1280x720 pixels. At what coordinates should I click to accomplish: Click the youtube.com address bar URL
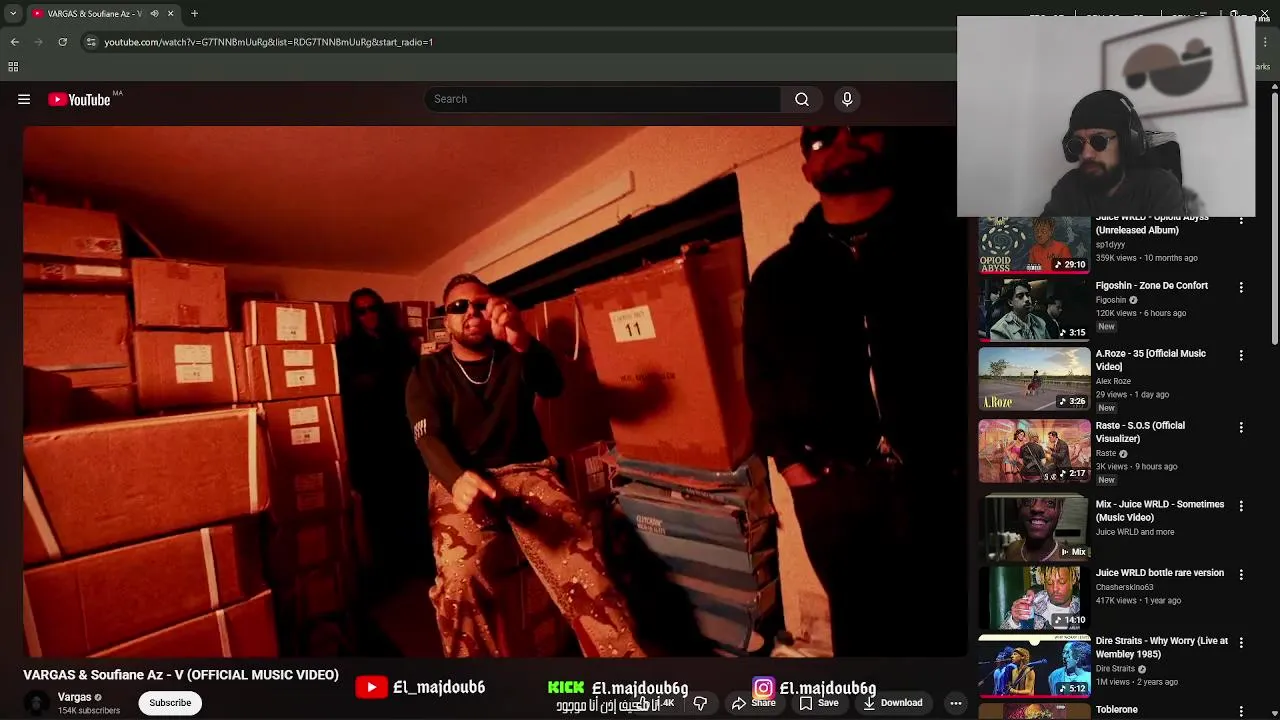coord(268,42)
